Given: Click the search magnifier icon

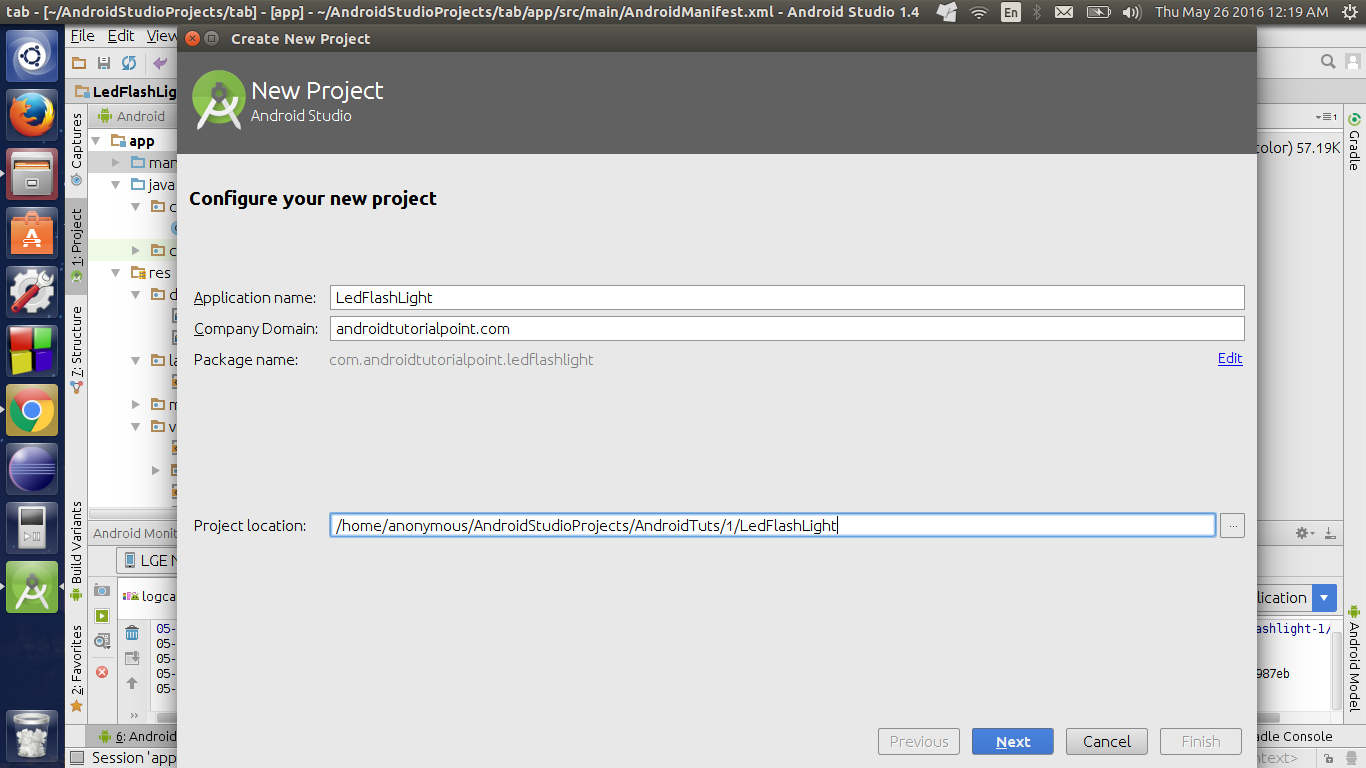Looking at the screenshot, I should click(x=1328, y=62).
